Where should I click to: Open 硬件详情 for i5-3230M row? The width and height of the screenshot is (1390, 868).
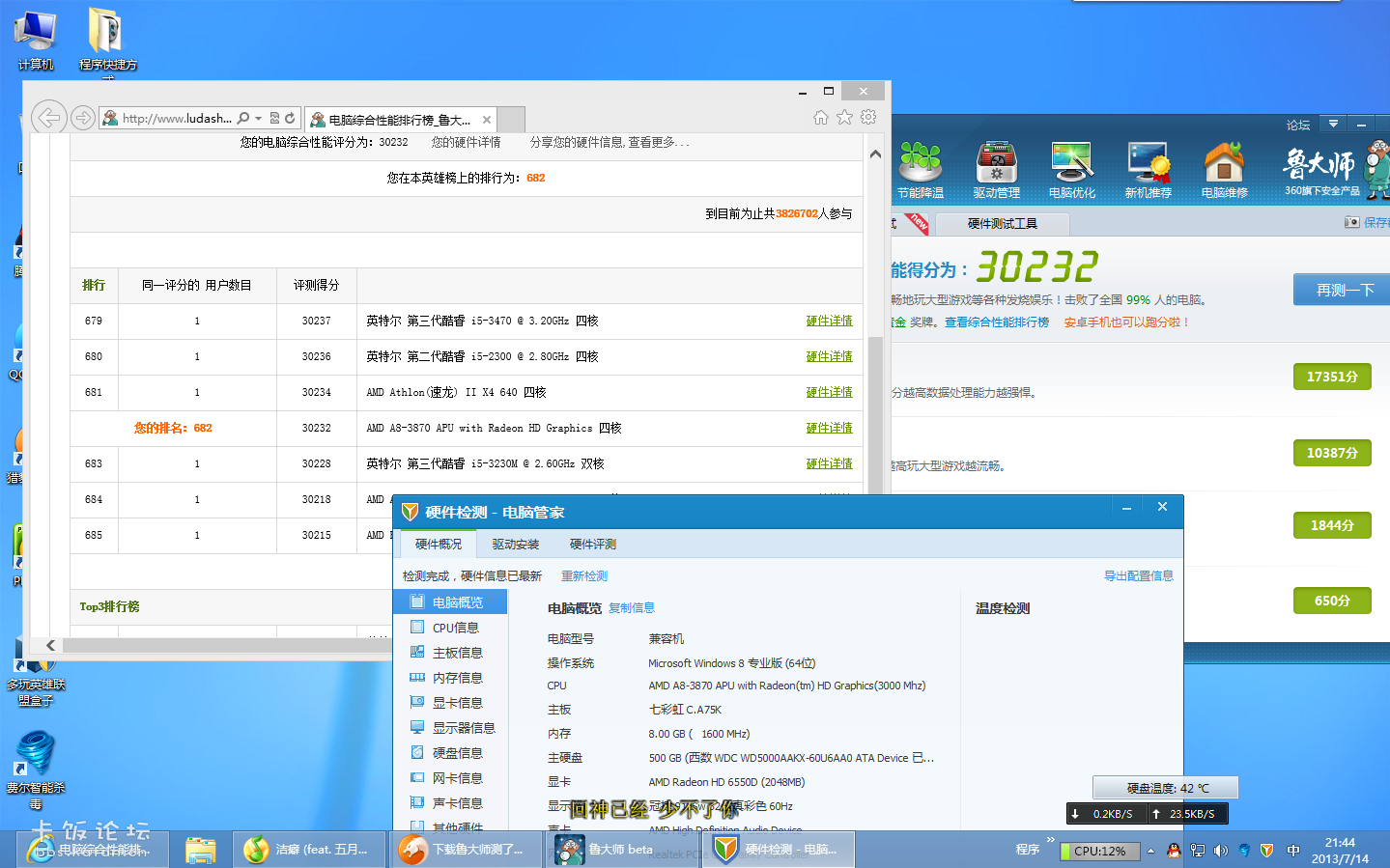click(830, 463)
